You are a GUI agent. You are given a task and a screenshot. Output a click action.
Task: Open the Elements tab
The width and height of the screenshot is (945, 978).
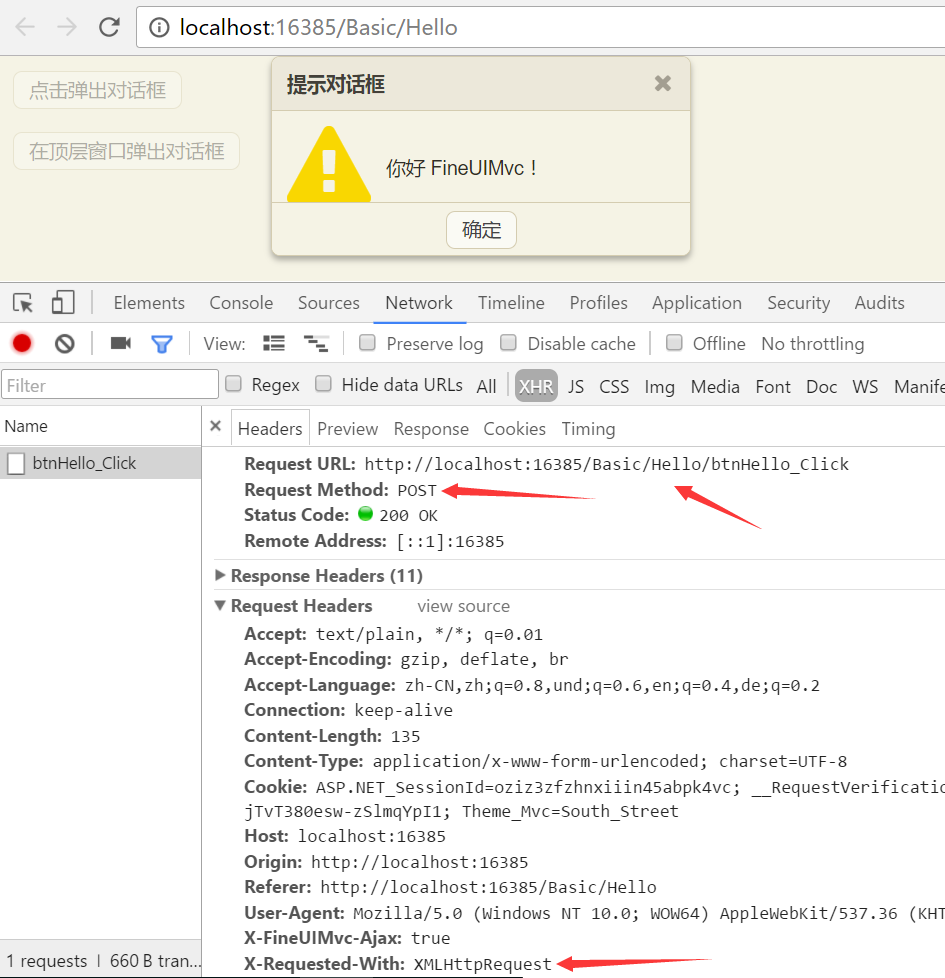149,303
